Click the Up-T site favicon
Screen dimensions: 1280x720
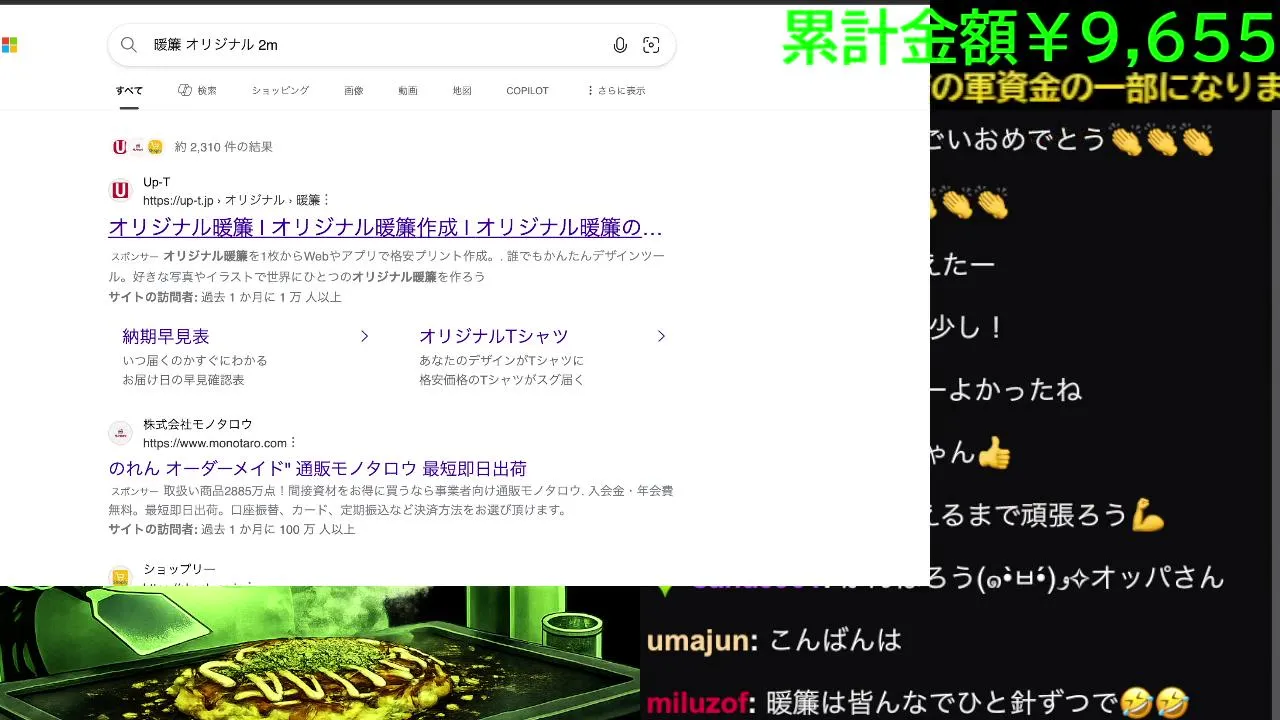120,190
